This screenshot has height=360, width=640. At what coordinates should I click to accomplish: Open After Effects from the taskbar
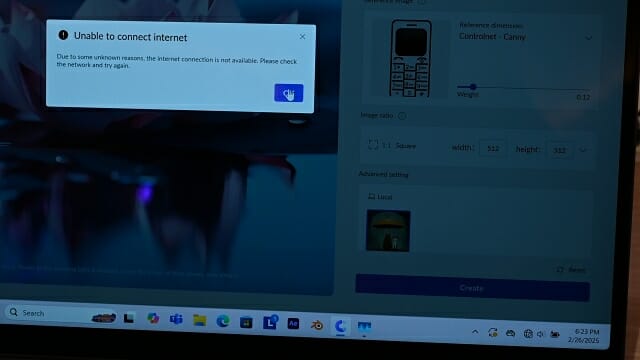click(x=293, y=324)
